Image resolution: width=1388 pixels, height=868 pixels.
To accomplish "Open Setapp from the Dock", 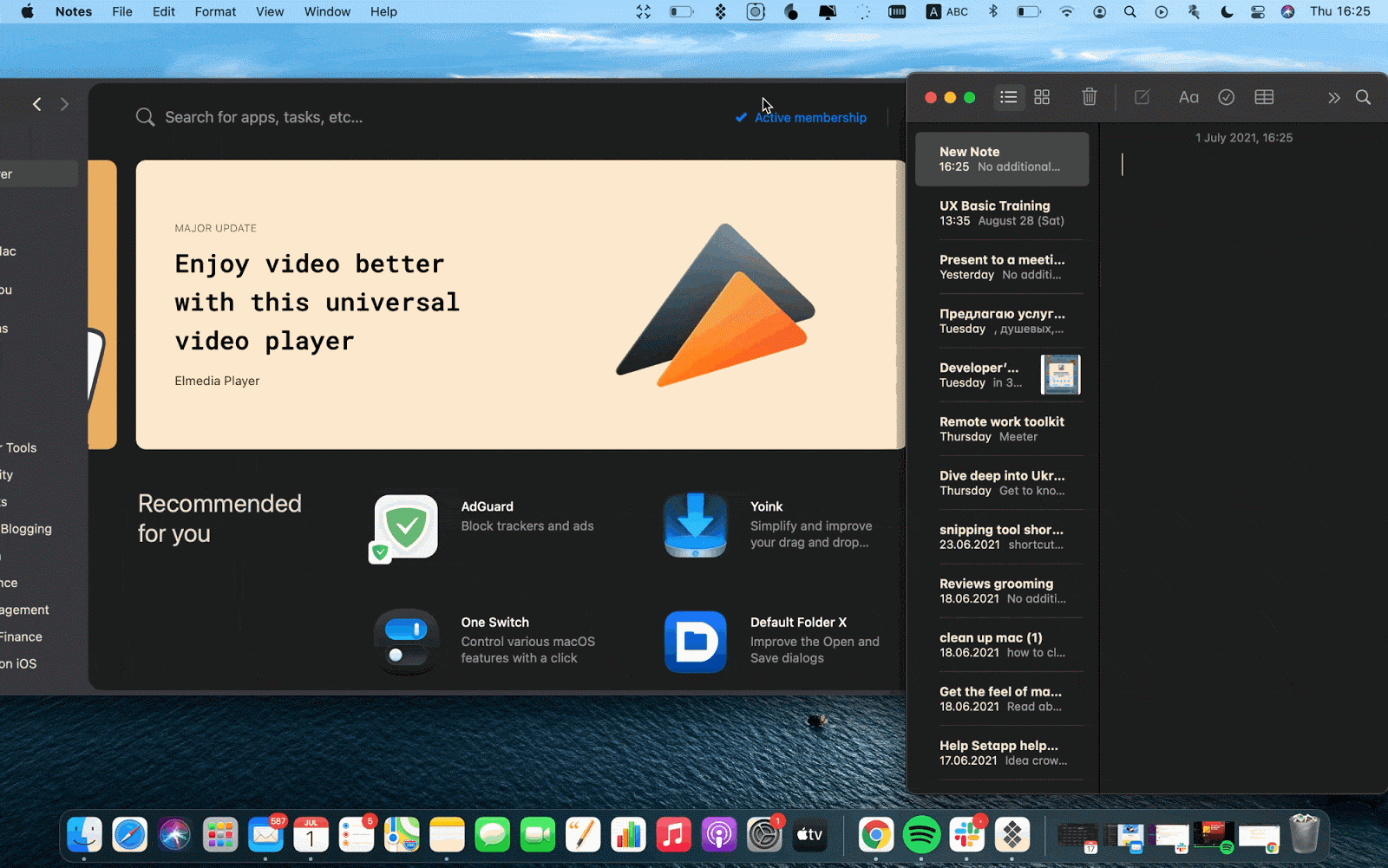I will tap(1012, 835).
